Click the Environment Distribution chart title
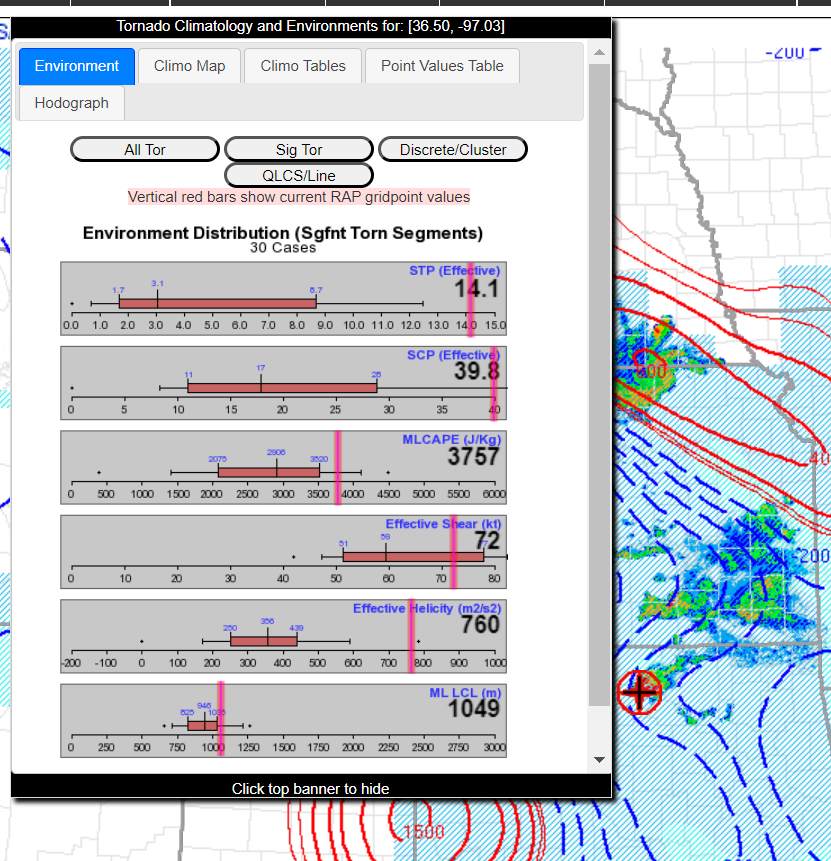This screenshot has width=831, height=861. pos(283,233)
